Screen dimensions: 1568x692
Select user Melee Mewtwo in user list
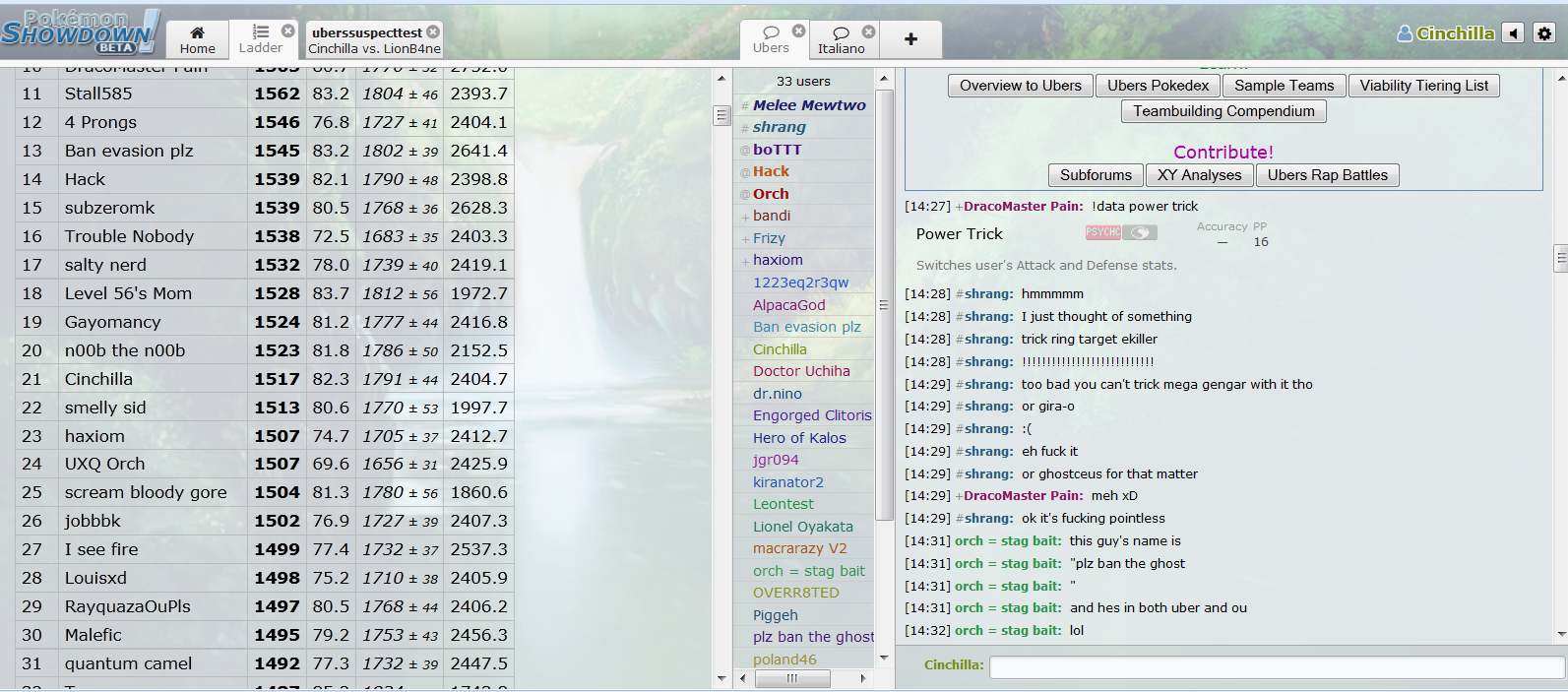(x=809, y=105)
